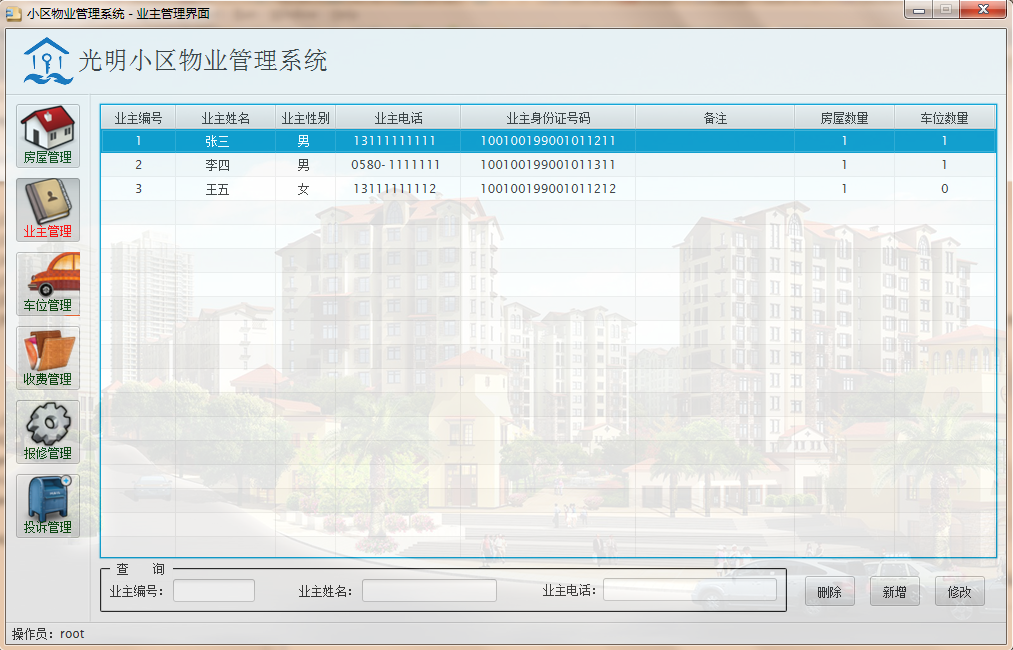Screen dimensions: 1013x650
Task: Open 业主管理 owner management icon
Action: tap(48, 210)
